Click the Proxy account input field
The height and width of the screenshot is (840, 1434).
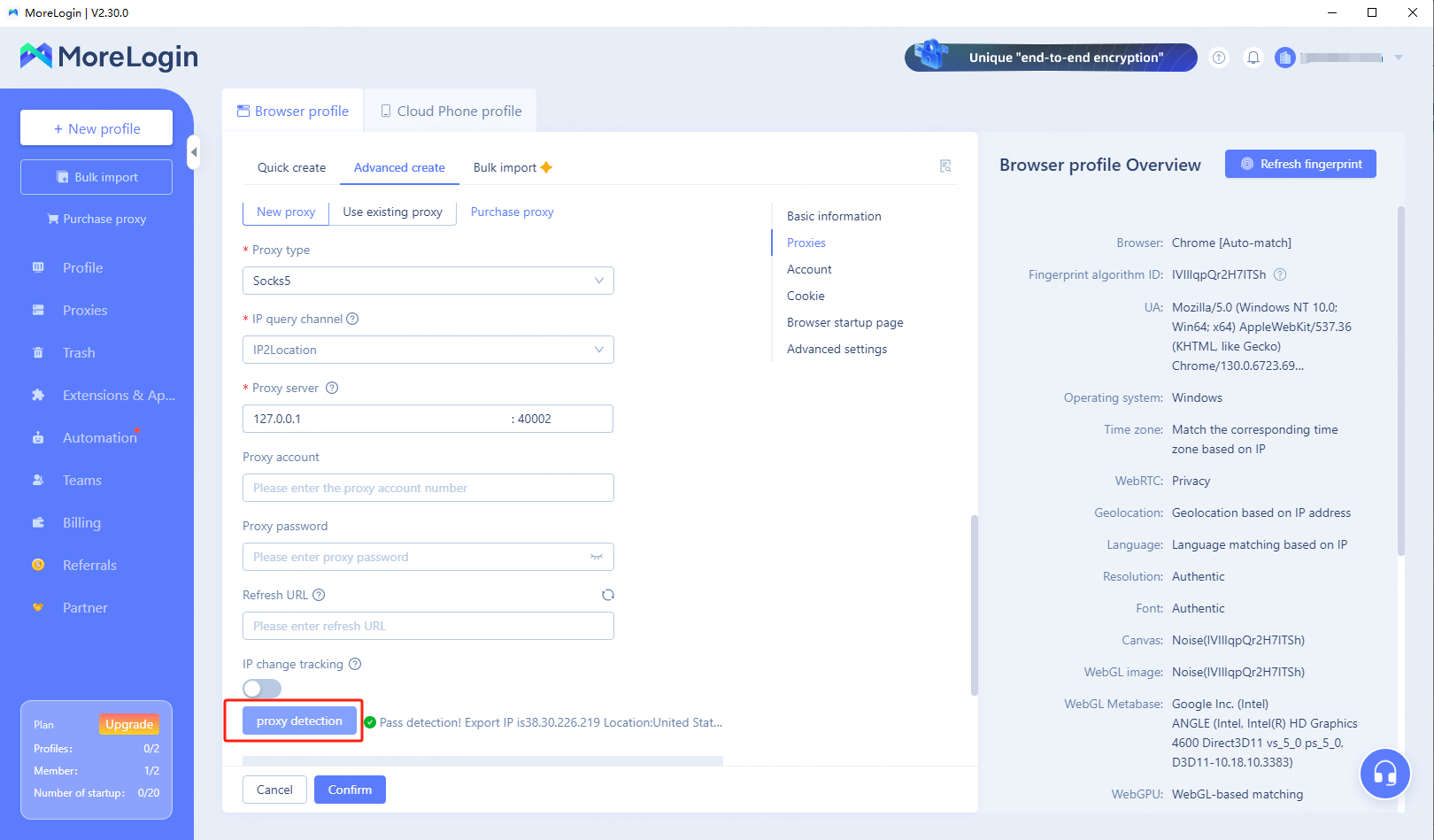click(428, 488)
